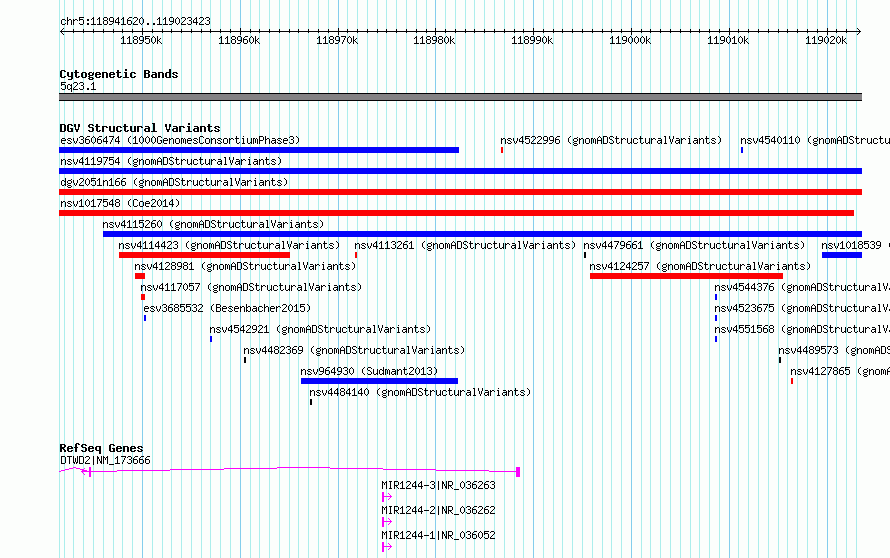Screen dimensions: 890x558
Task: Open the nsv4540110 variant label
Action: tap(815, 140)
